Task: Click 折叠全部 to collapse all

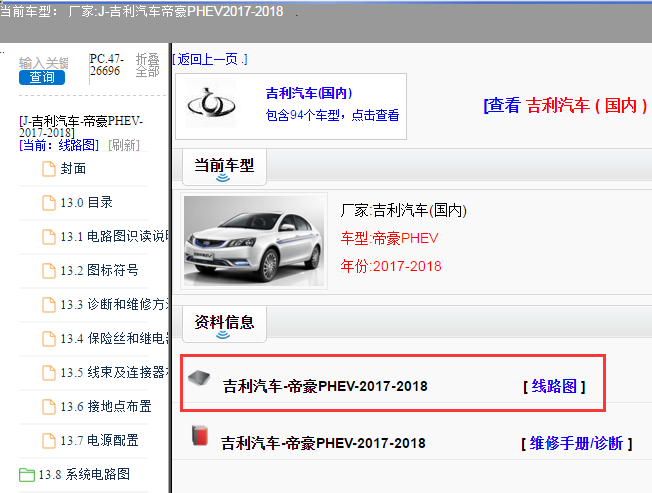Action: [x=148, y=65]
